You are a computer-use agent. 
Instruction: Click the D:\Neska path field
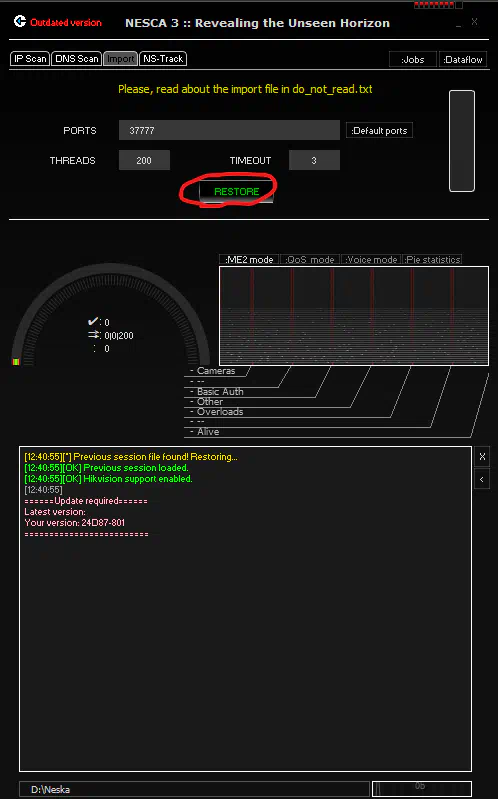tap(194, 789)
